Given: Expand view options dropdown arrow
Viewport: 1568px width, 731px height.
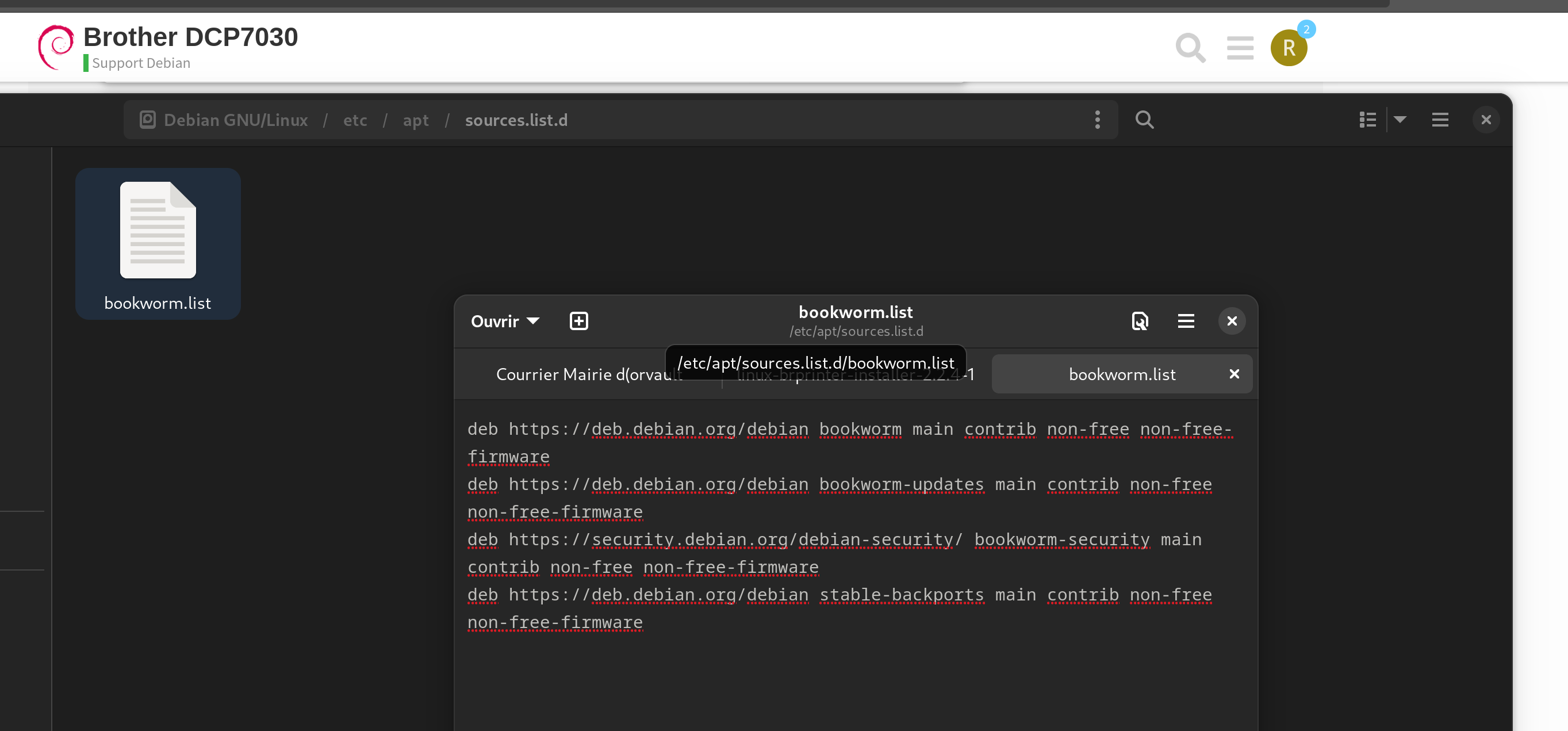Looking at the screenshot, I should (1400, 120).
